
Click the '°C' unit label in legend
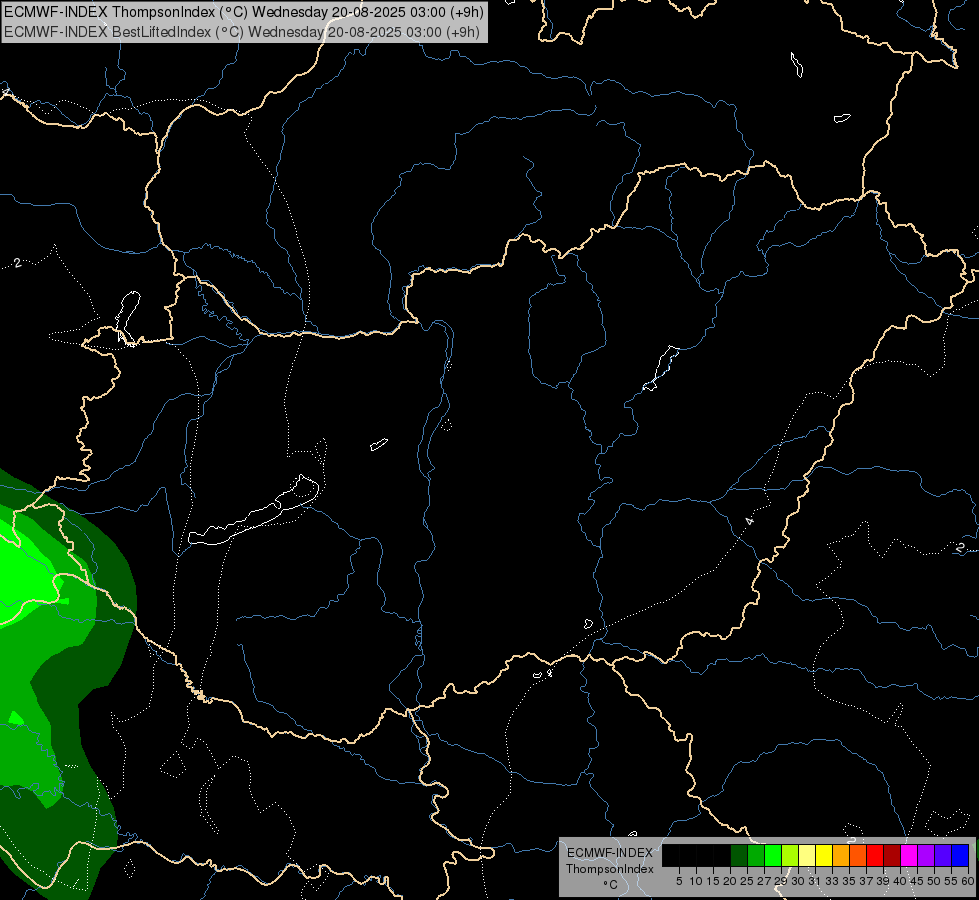(611, 884)
